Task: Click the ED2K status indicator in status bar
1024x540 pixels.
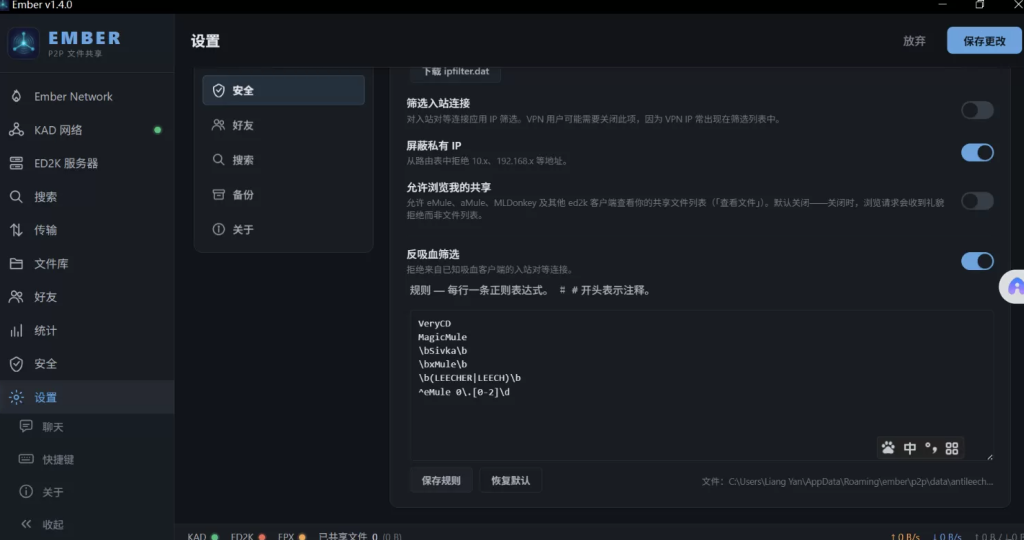Action: point(248,536)
